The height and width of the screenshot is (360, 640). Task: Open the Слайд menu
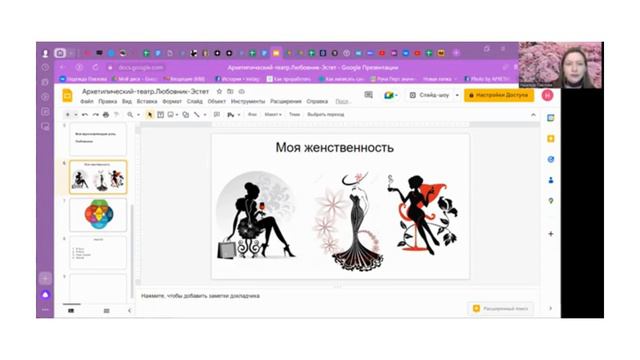click(x=195, y=101)
